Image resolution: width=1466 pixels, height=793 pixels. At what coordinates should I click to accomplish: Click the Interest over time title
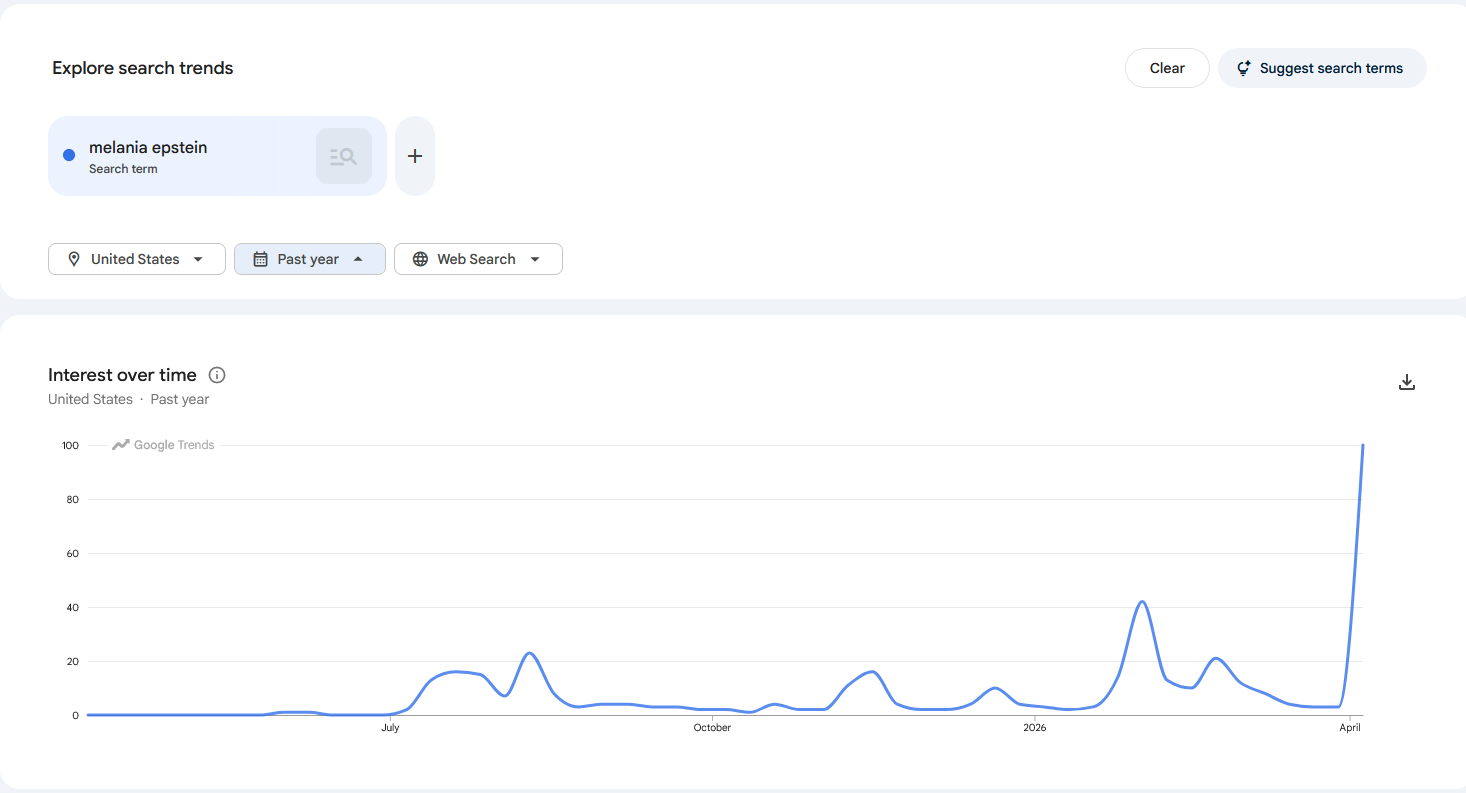(122, 375)
